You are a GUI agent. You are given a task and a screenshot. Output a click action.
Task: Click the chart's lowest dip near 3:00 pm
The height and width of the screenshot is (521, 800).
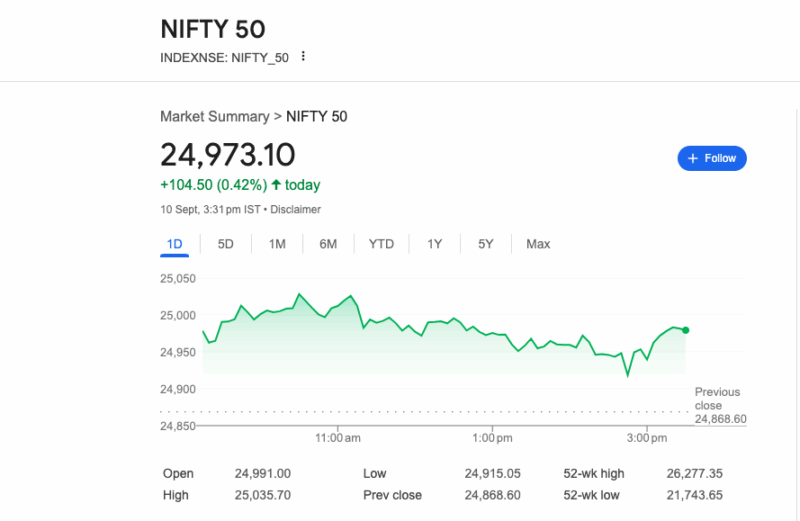pos(628,375)
